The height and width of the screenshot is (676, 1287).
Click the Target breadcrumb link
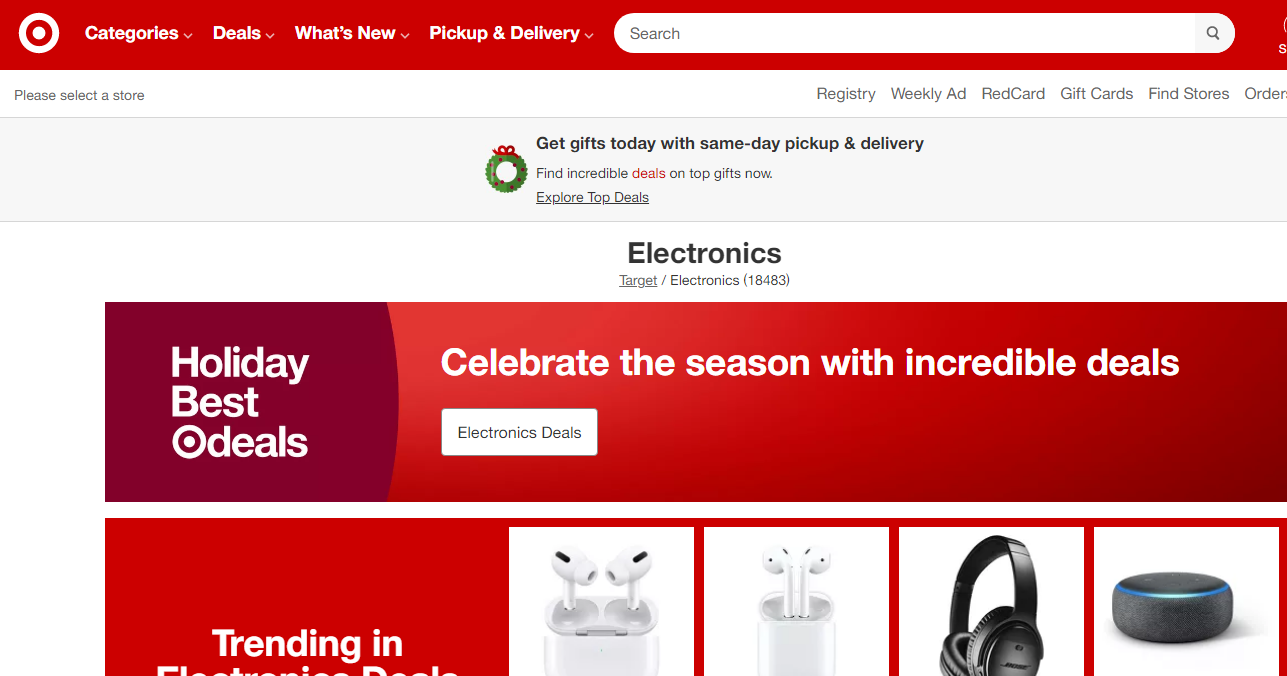(x=638, y=281)
